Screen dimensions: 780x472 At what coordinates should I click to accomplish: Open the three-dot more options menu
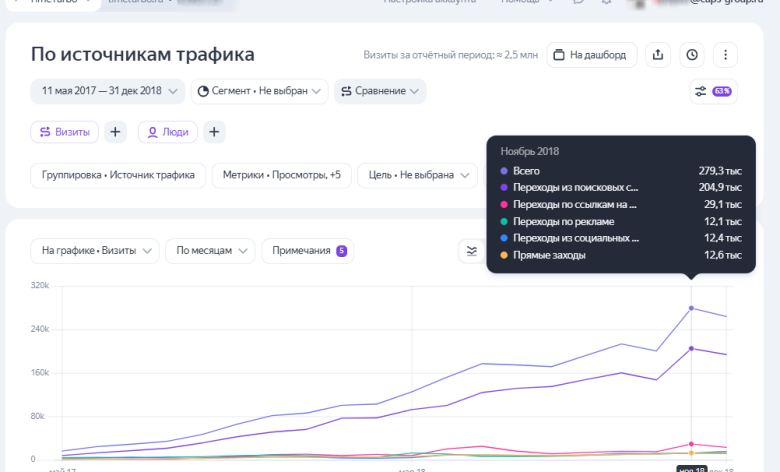[x=726, y=55]
